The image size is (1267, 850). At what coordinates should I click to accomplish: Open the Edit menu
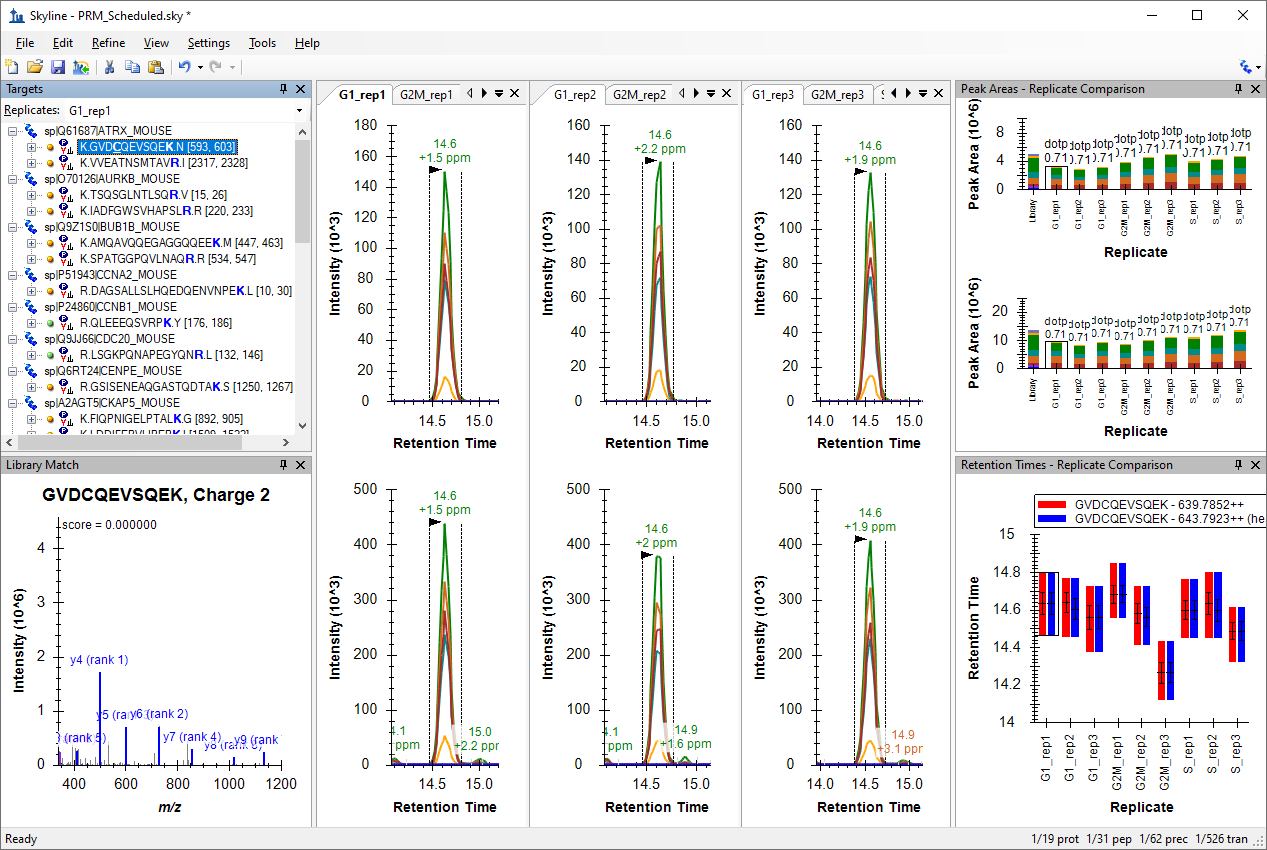63,43
